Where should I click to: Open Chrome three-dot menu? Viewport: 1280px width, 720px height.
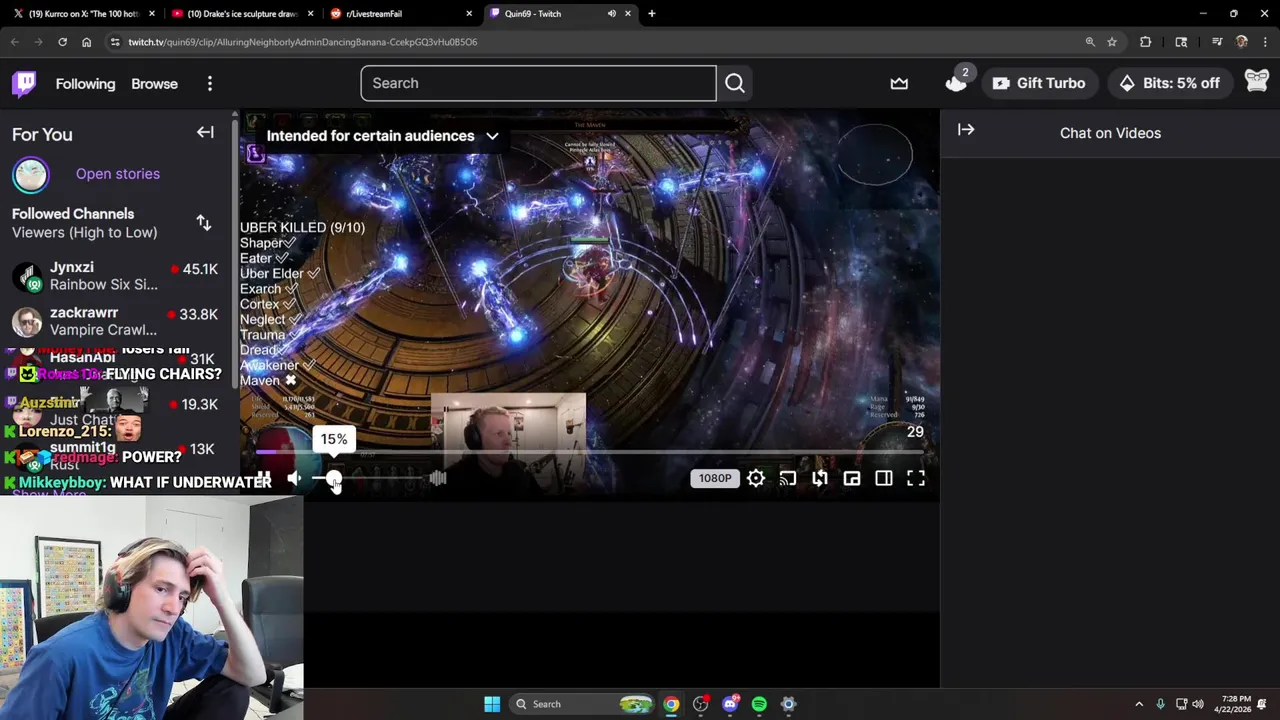[1265, 42]
